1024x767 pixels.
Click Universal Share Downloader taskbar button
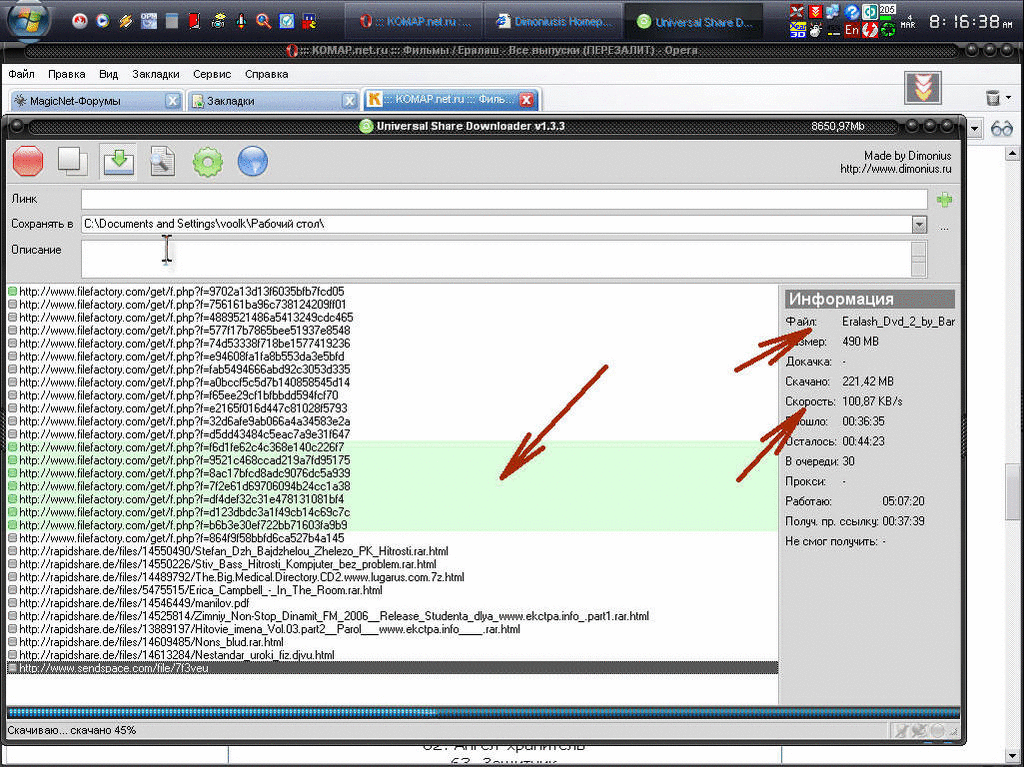point(694,22)
